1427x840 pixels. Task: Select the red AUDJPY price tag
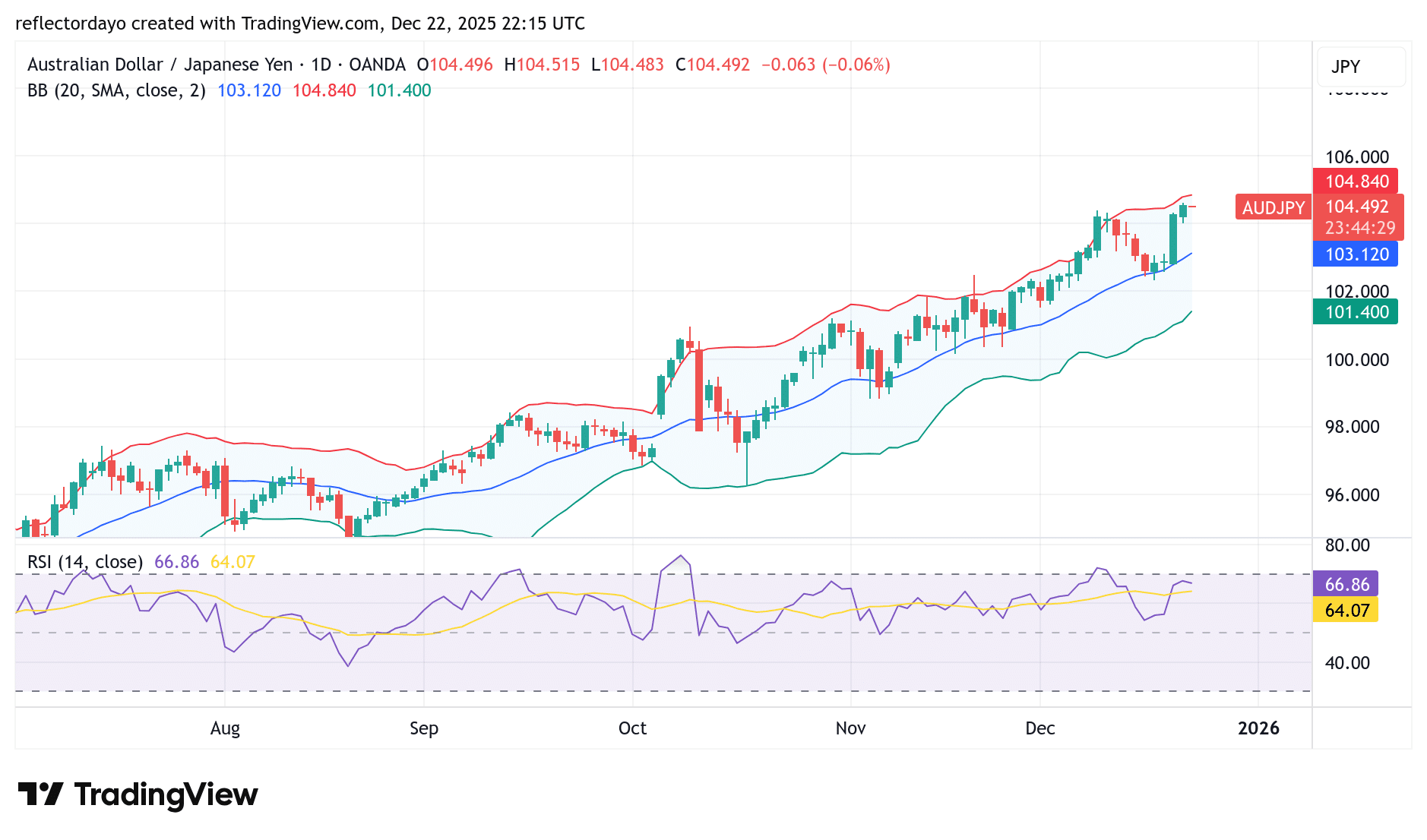pyautogui.click(x=1272, y=208)
